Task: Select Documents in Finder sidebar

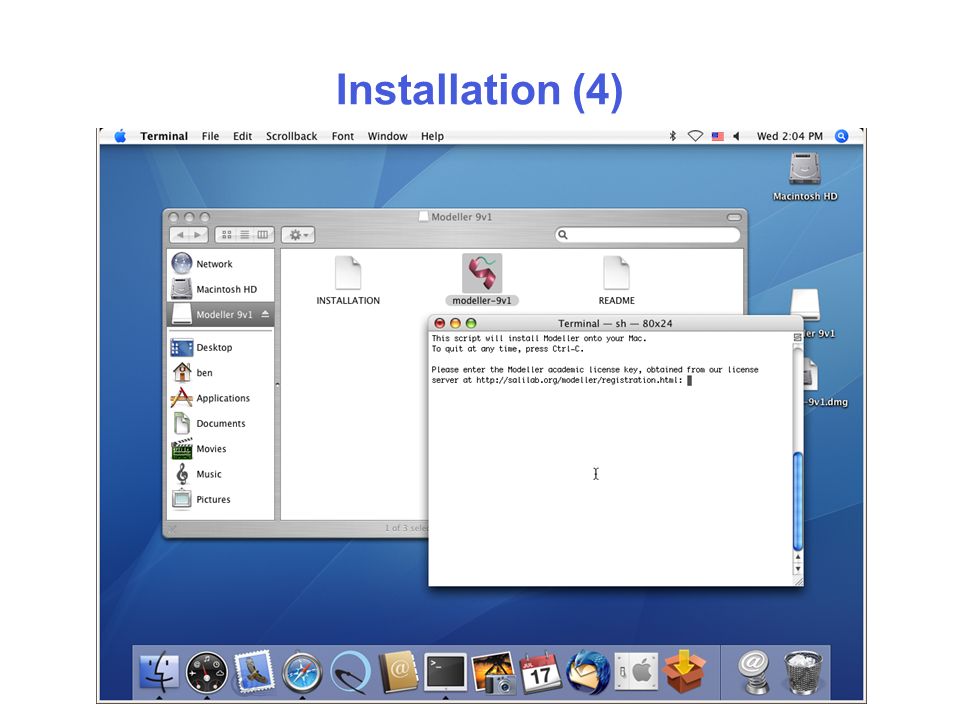Action: pos(220,423)
